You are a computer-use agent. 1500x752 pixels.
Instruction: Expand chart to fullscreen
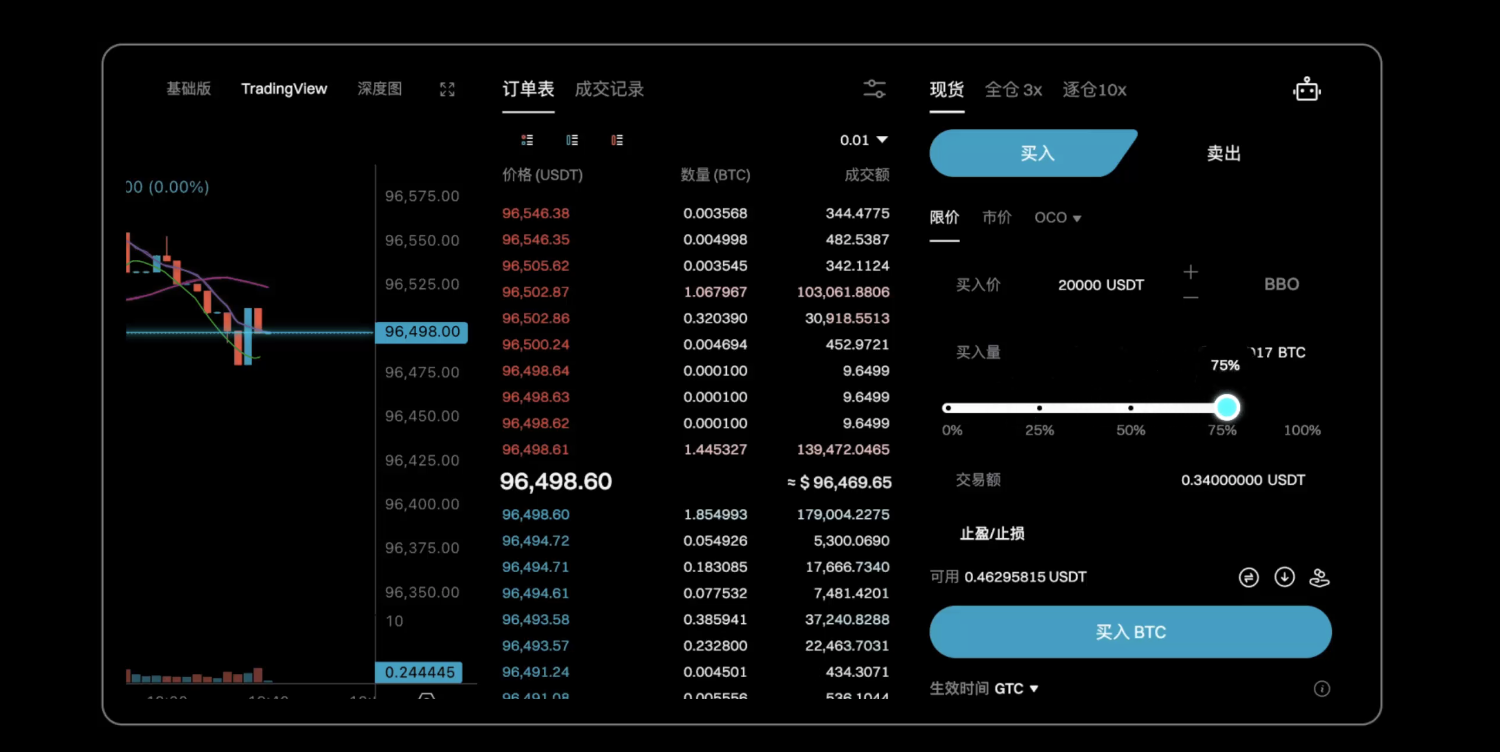pos(447,89)
